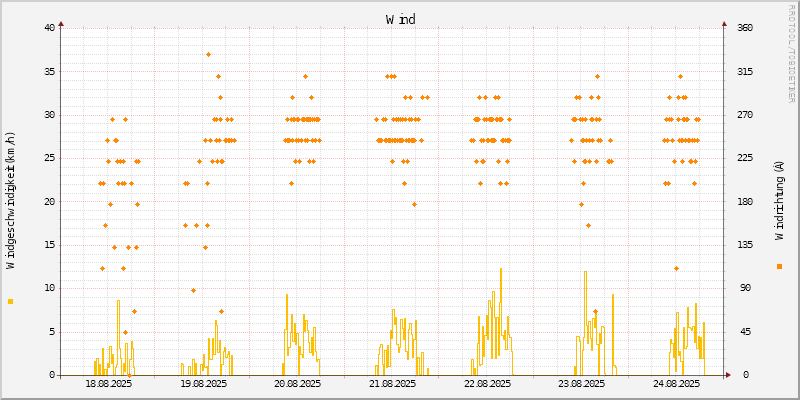Select the 19.08.2025 date label
Screen dimensions: 800x400
point(203,384)
